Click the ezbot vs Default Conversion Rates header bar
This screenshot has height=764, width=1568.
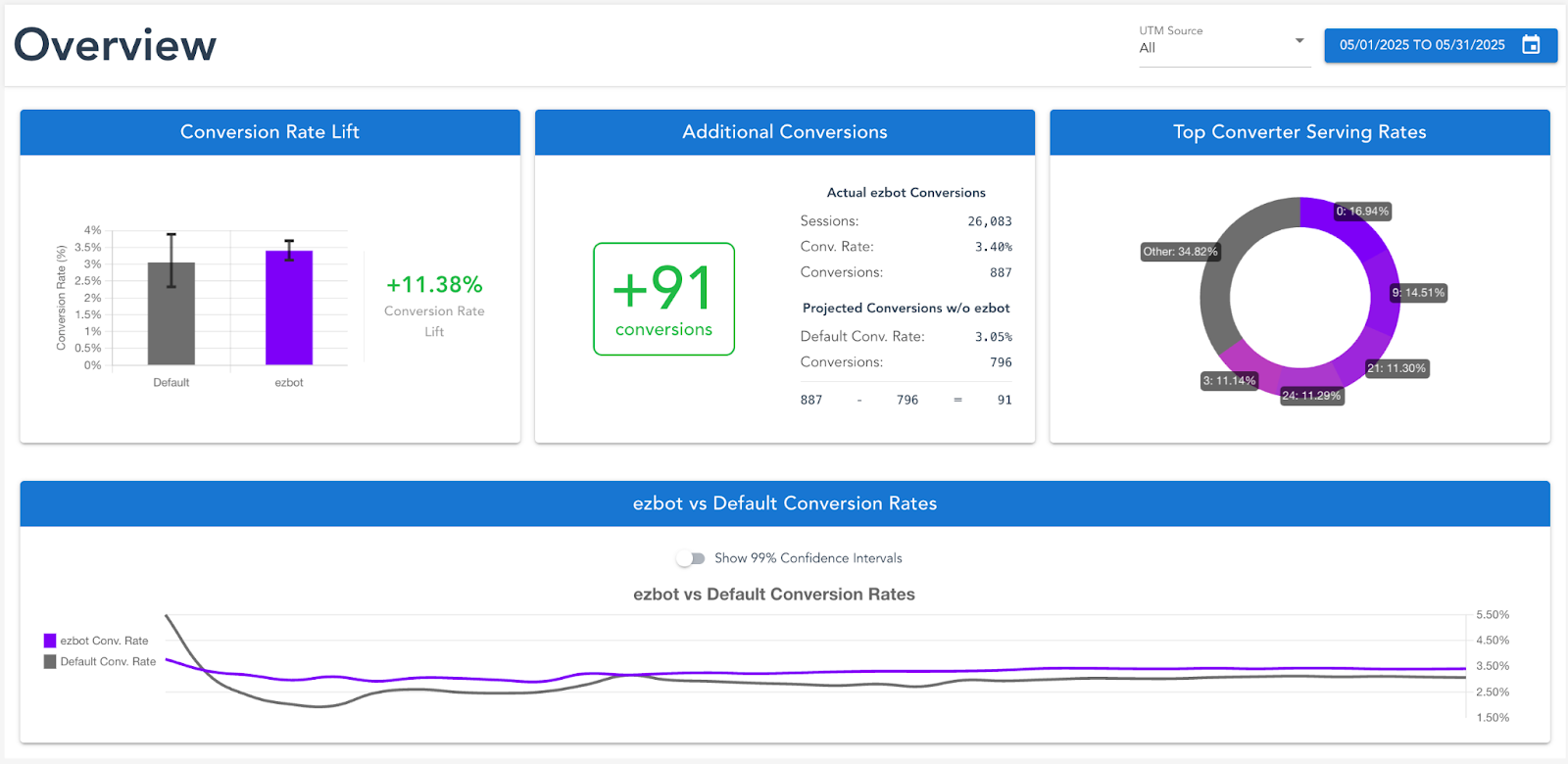(x=785, y=503)
